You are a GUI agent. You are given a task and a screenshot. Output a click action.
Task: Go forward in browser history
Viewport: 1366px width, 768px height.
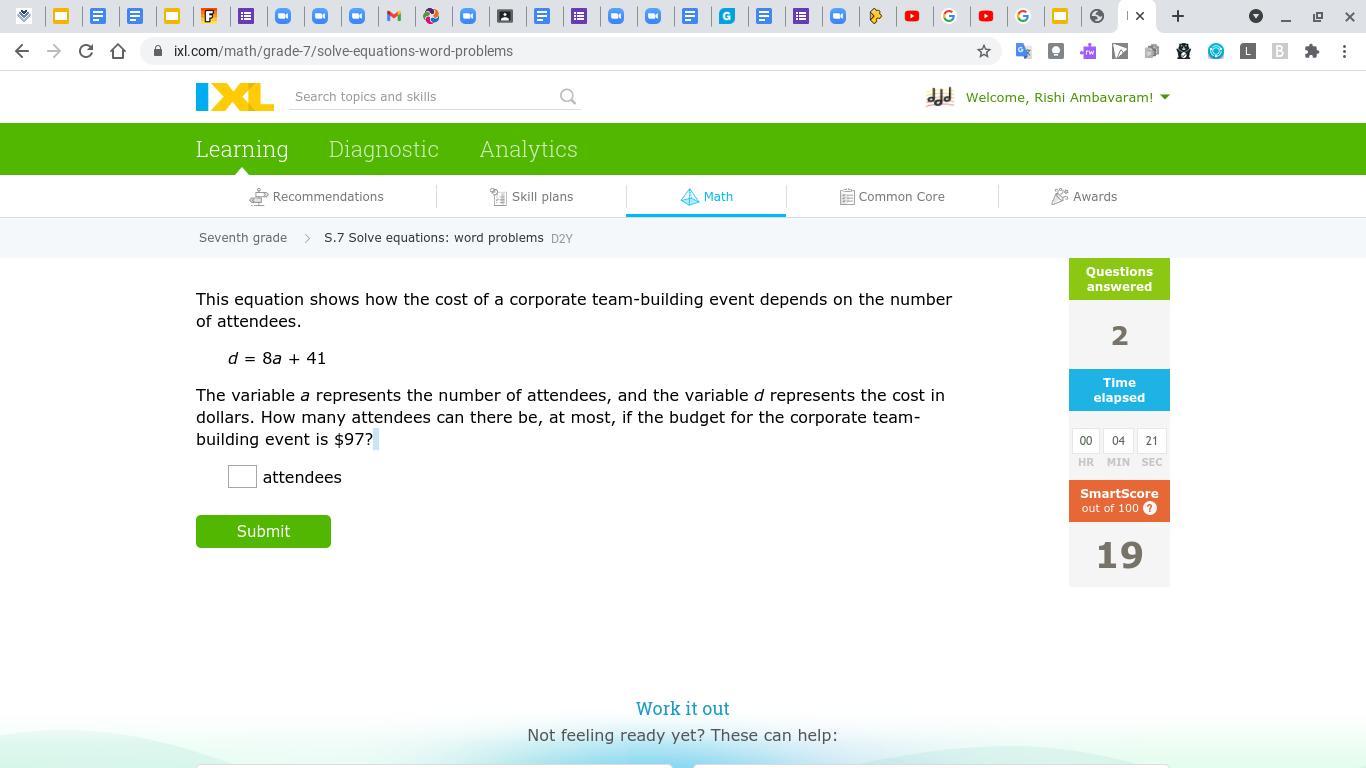(x=54, y=51)
